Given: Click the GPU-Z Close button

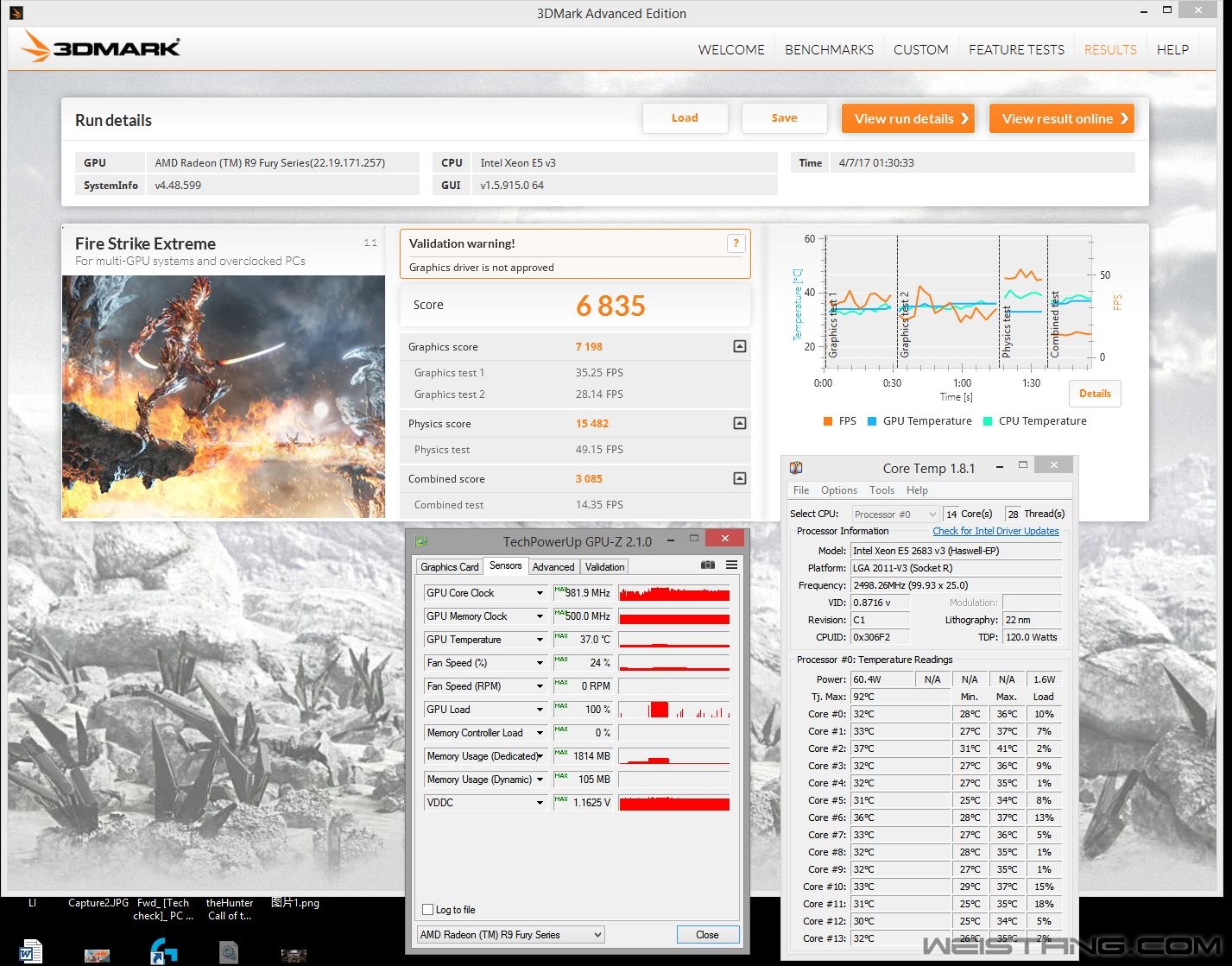Looking at the screenshot, I should pyautogui.click(x=707, y=935).
